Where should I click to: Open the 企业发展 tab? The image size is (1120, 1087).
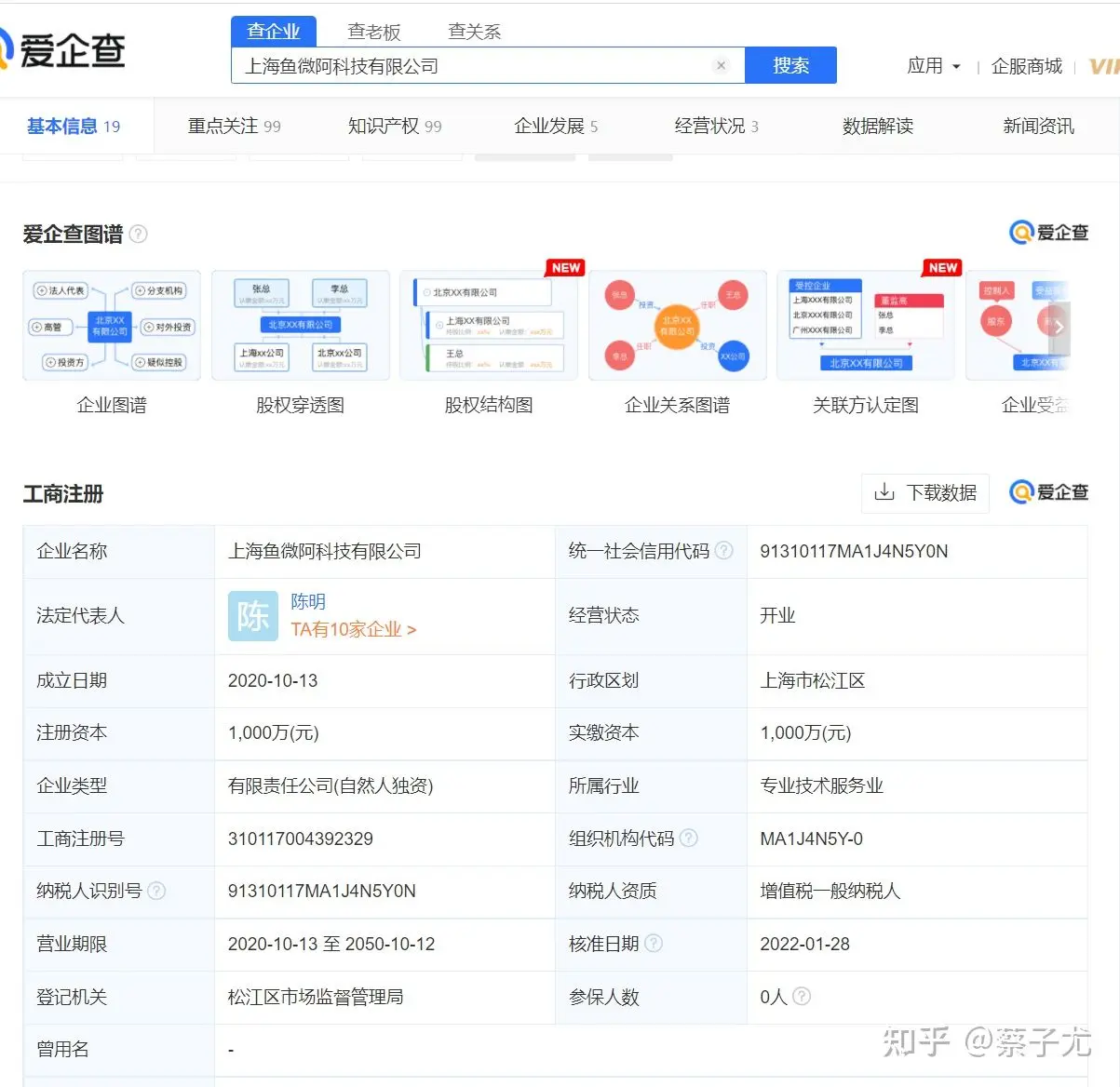[x=556, y=126]
